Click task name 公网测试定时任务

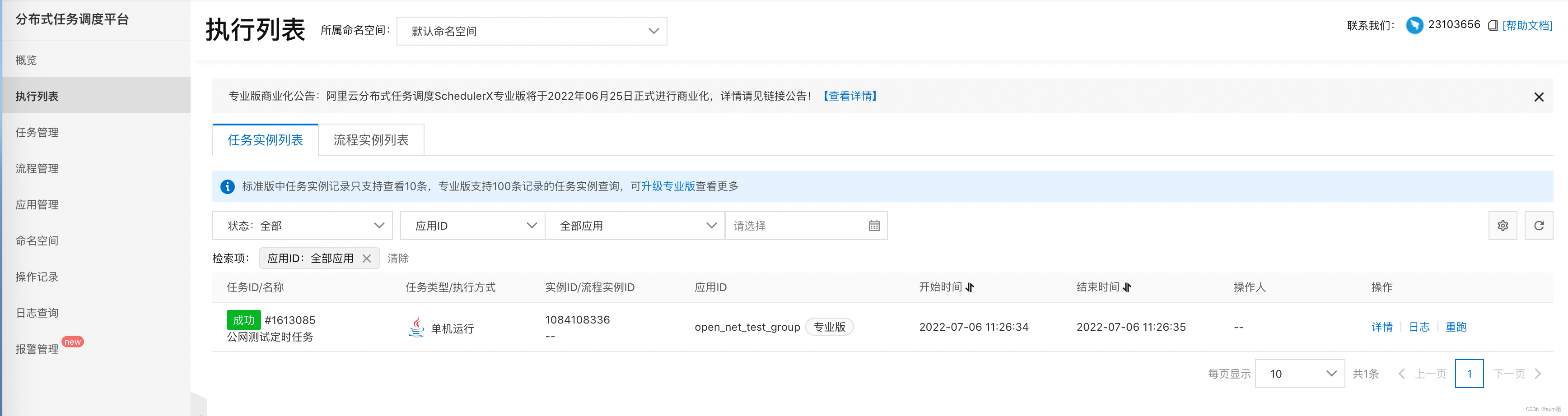(270, 337)
